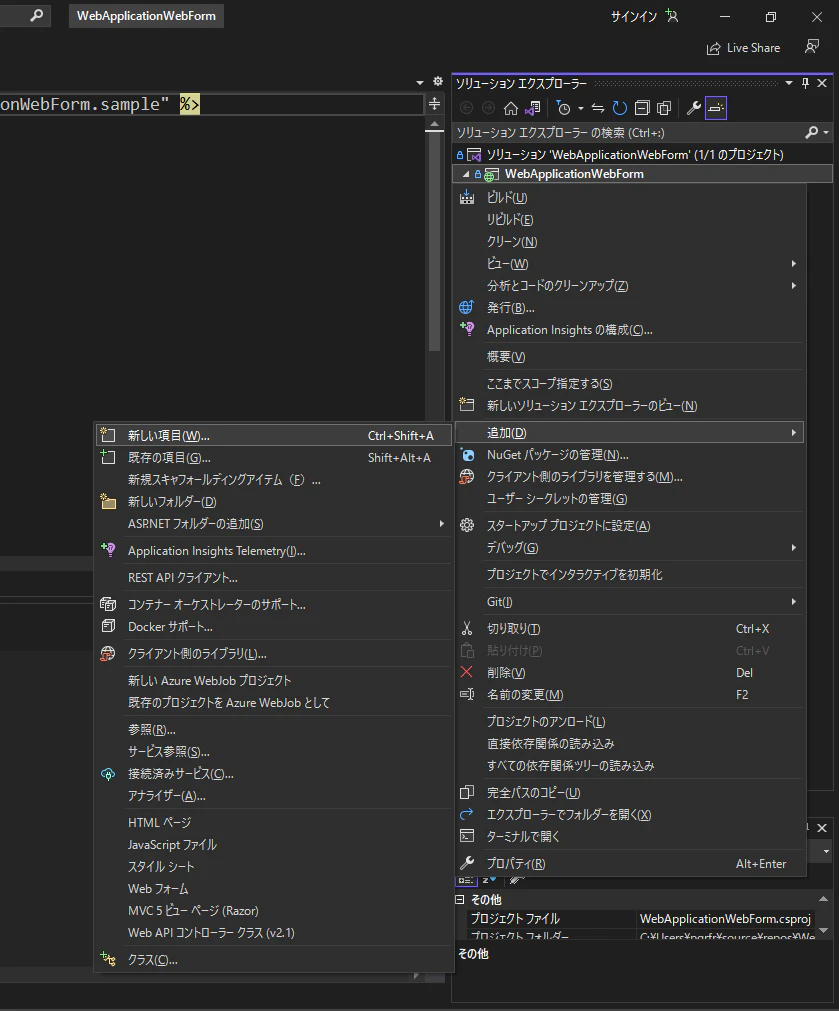
Task: Choose コンテナー オーケストレーターのサポート... item
Action: [x=273, y=605]
